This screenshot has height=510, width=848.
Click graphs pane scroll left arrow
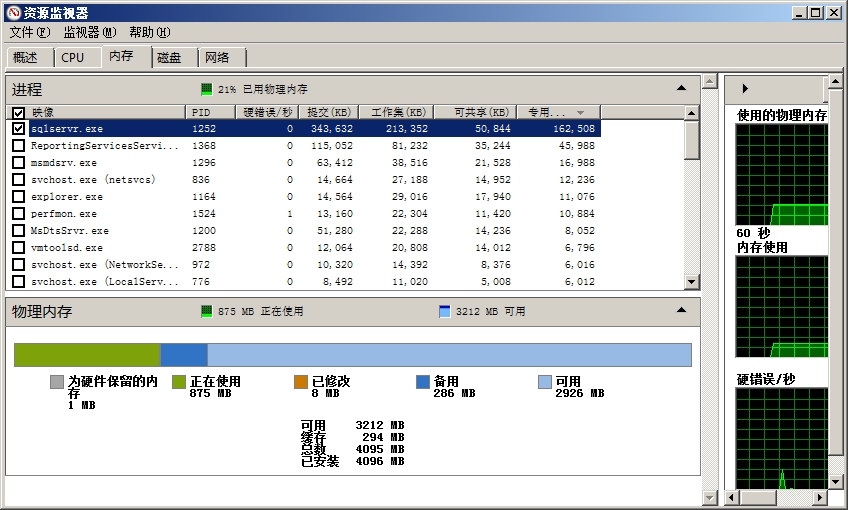pos(732,498)
